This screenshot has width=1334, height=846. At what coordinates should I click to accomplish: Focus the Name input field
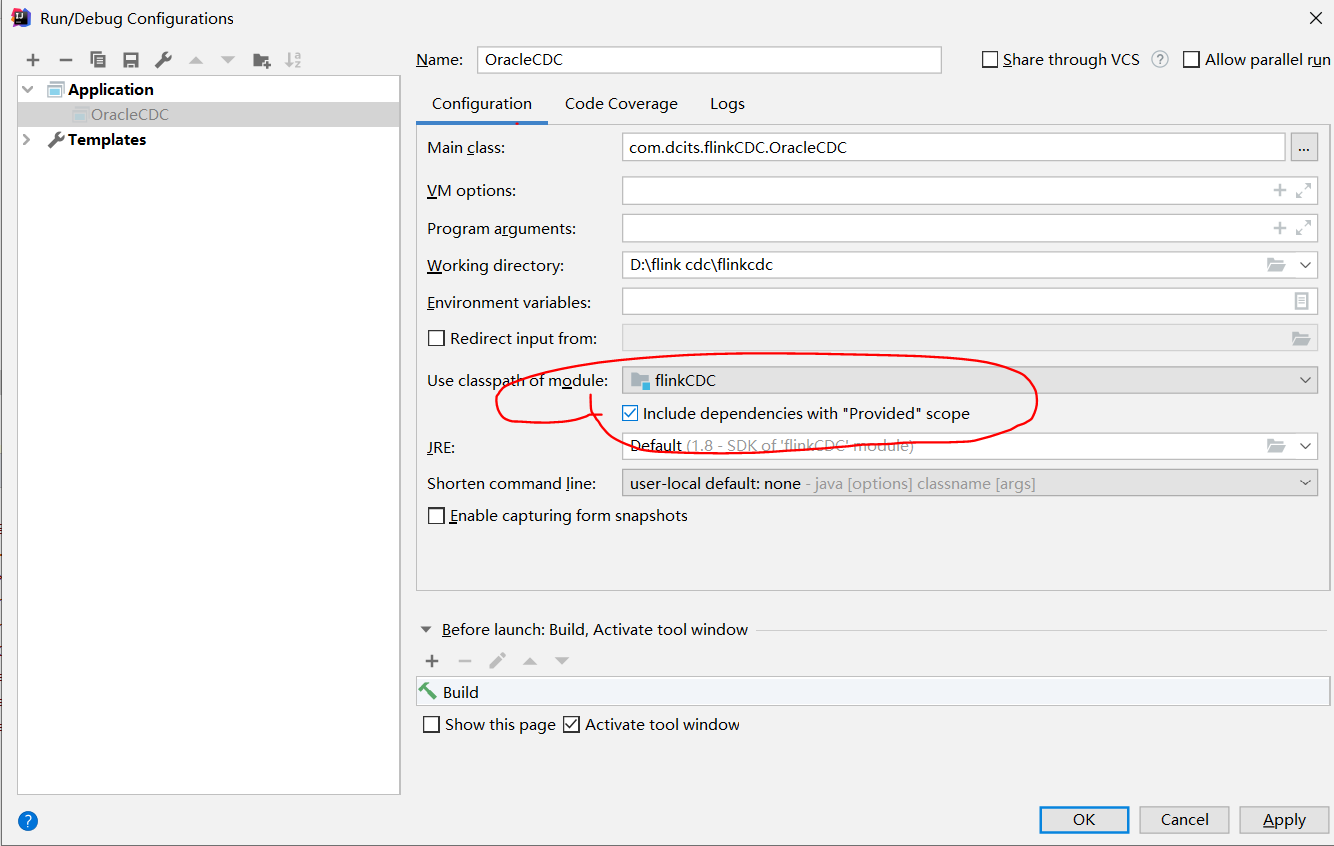tap(709, 60)
